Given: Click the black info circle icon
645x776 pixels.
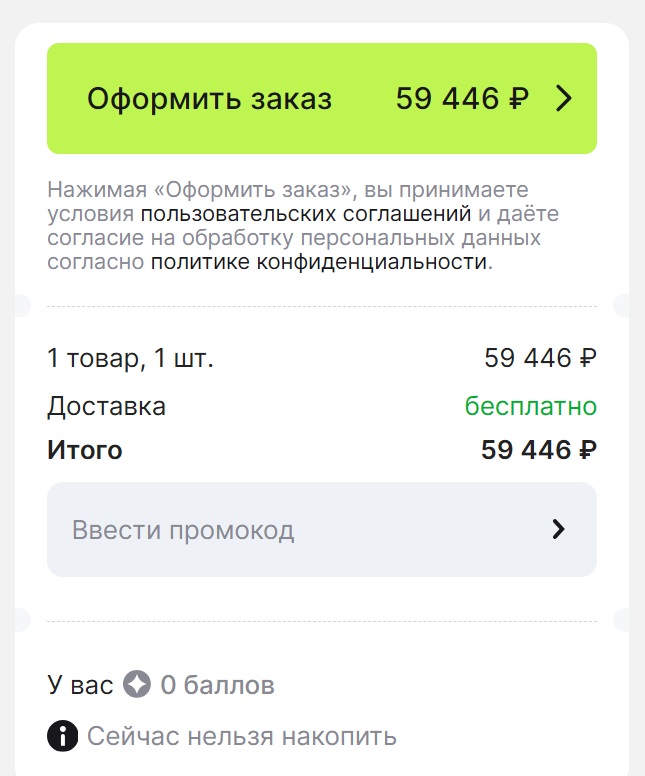Looking at the screenshot, I should (62, 737).
